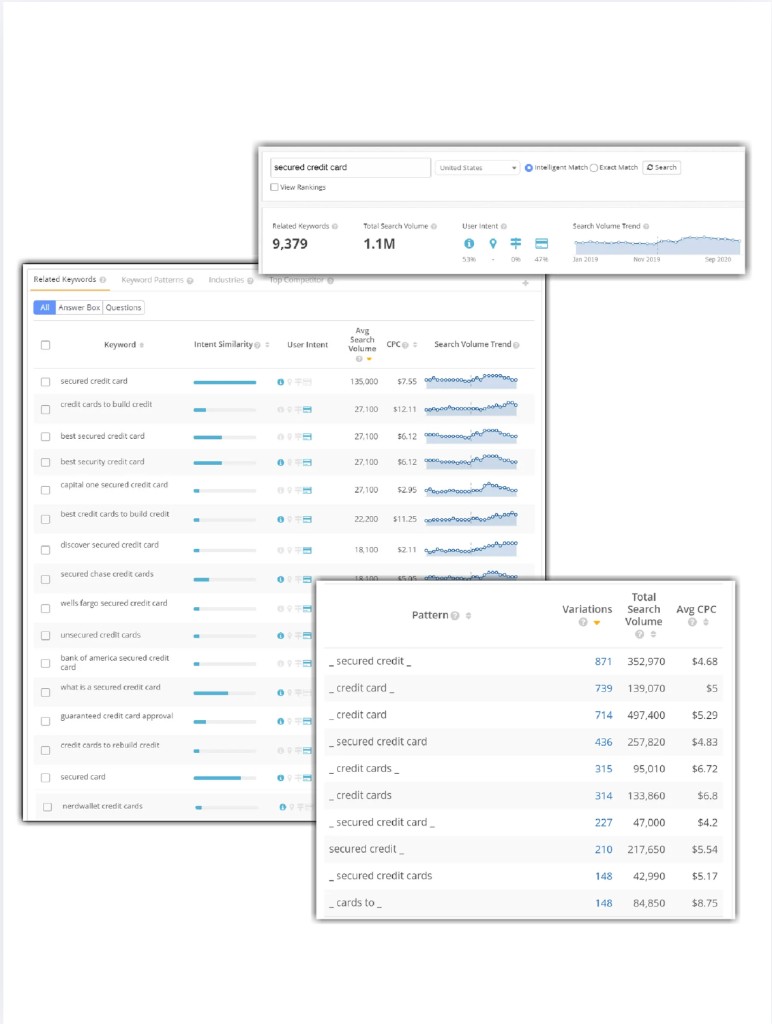
Task: Check the box for unsecured credit cards
Action: (x=46, y=635)
